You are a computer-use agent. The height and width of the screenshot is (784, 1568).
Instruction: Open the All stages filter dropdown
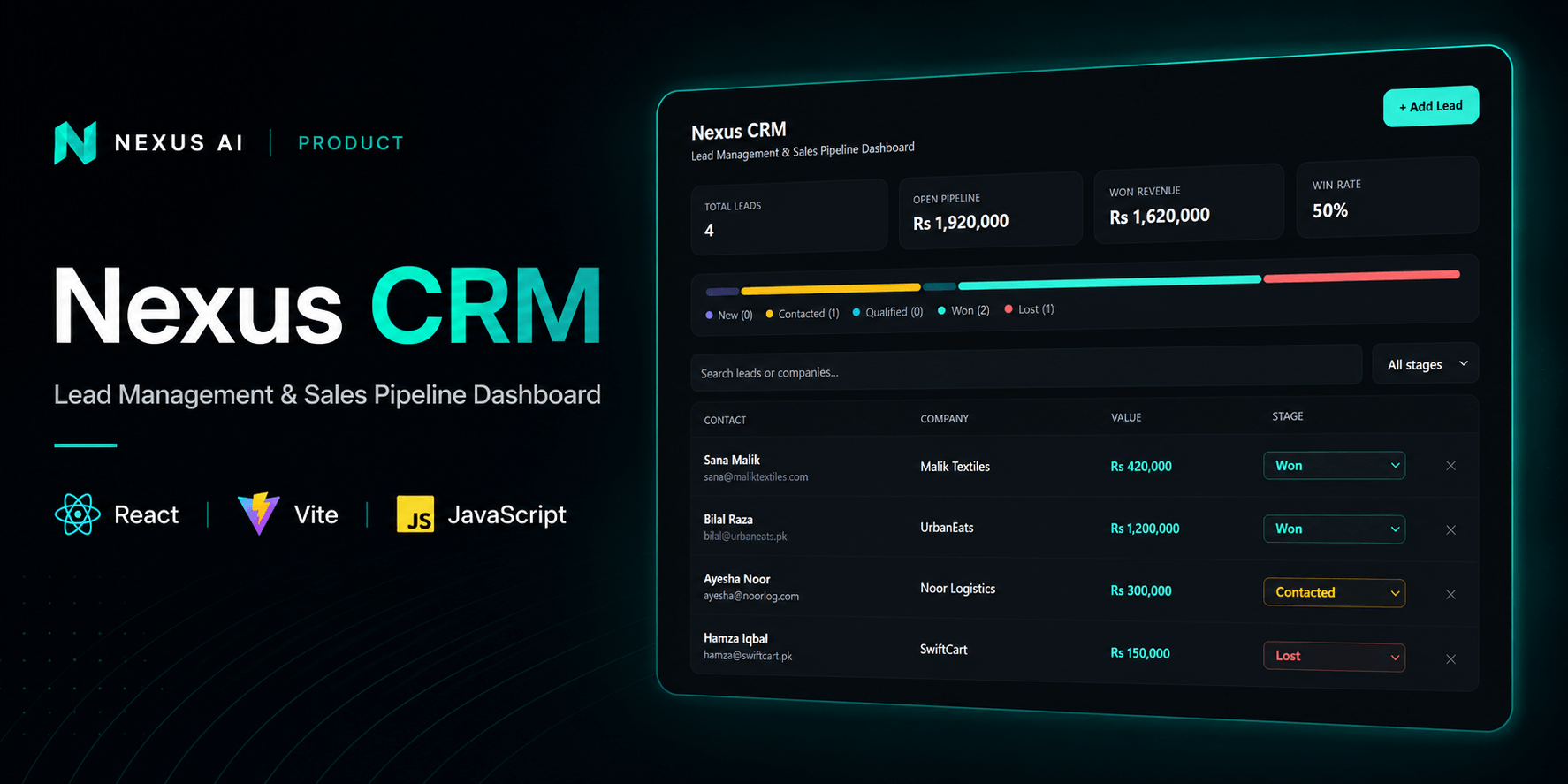[1426, 364]
